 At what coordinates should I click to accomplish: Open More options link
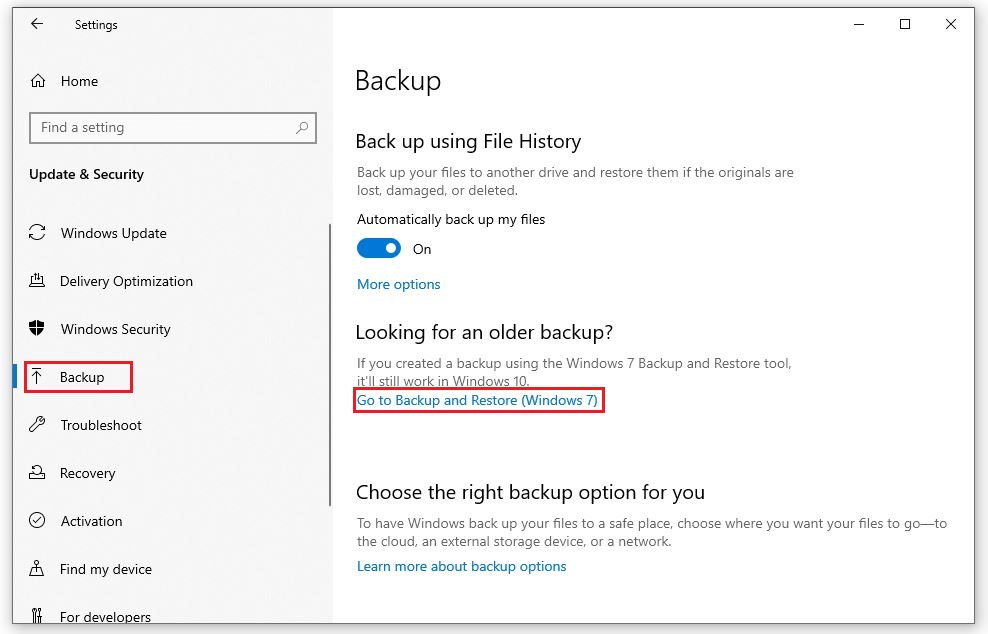coord(398,284)
